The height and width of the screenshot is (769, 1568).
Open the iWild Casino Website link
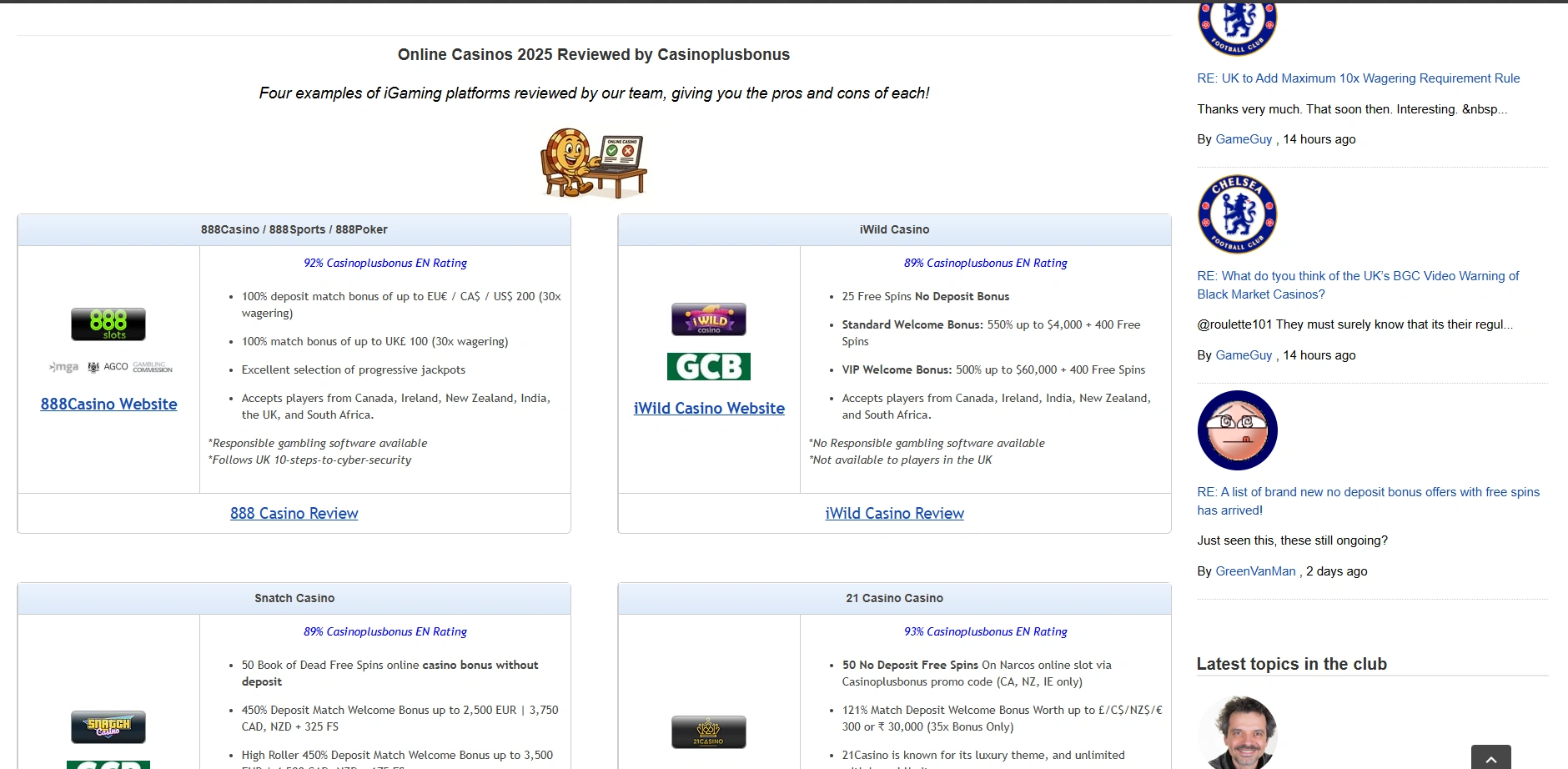click(x=709, y=408)
